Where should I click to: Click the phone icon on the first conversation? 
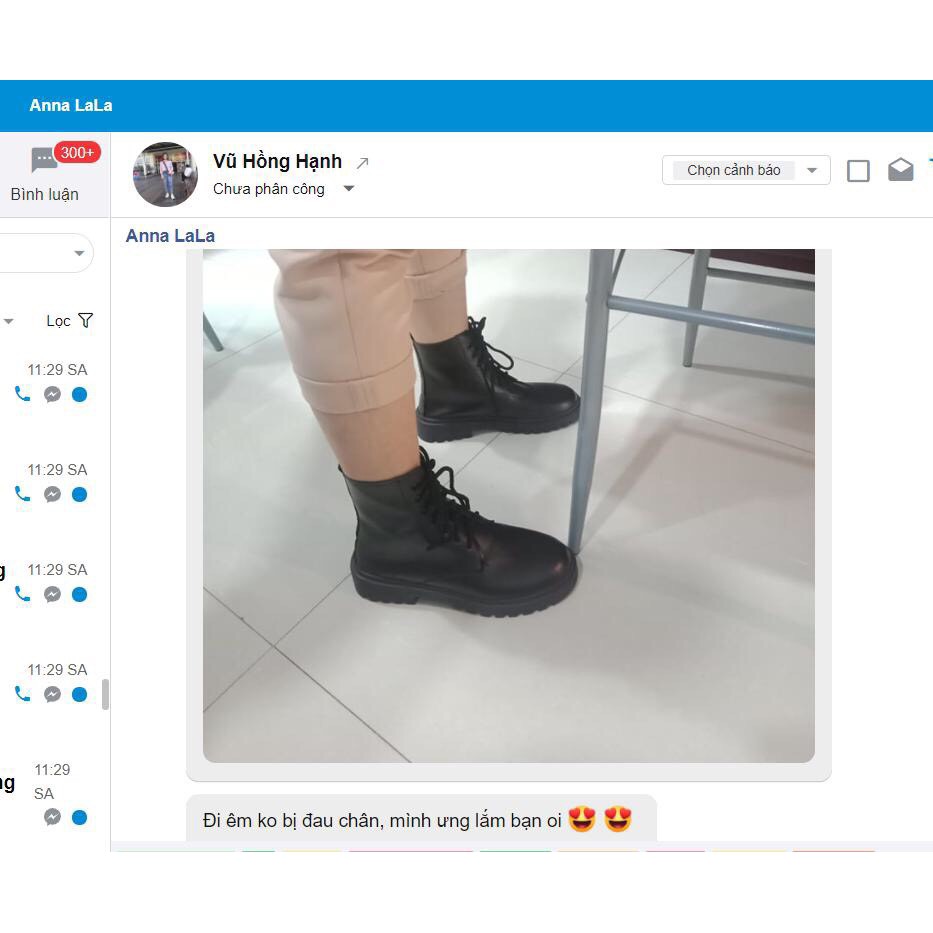point(21,394)
